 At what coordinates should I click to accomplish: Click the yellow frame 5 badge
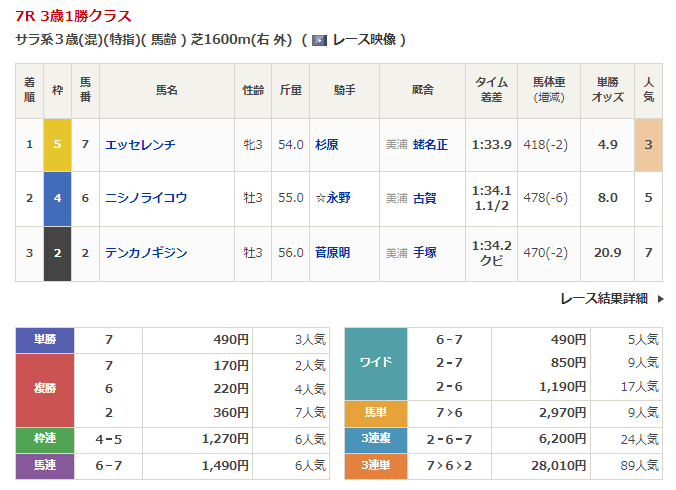click(58, 145)
